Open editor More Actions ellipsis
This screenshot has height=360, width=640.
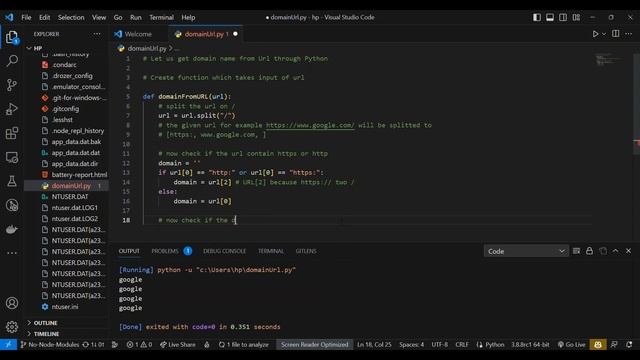coord(629,34)
